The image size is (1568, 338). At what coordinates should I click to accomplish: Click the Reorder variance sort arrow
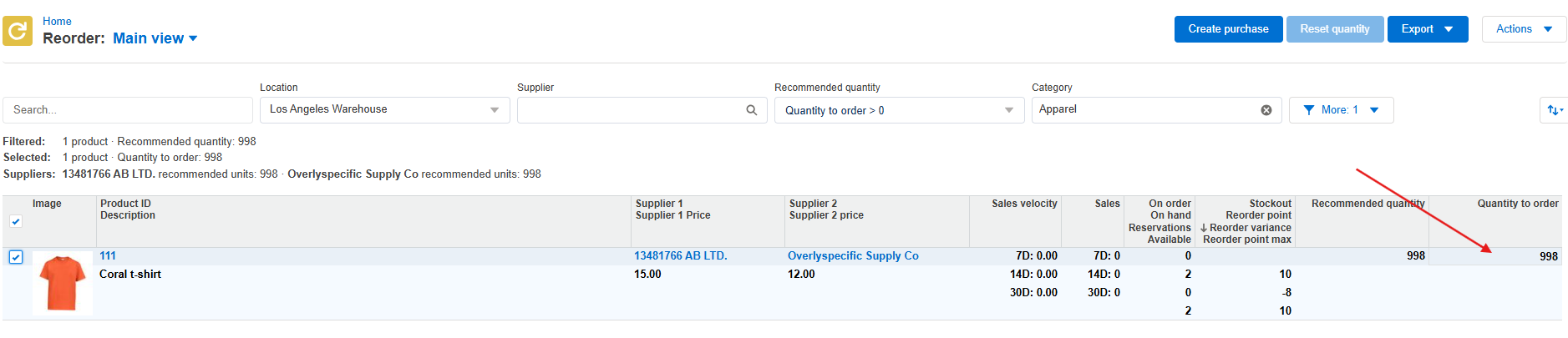[1204, 228]
